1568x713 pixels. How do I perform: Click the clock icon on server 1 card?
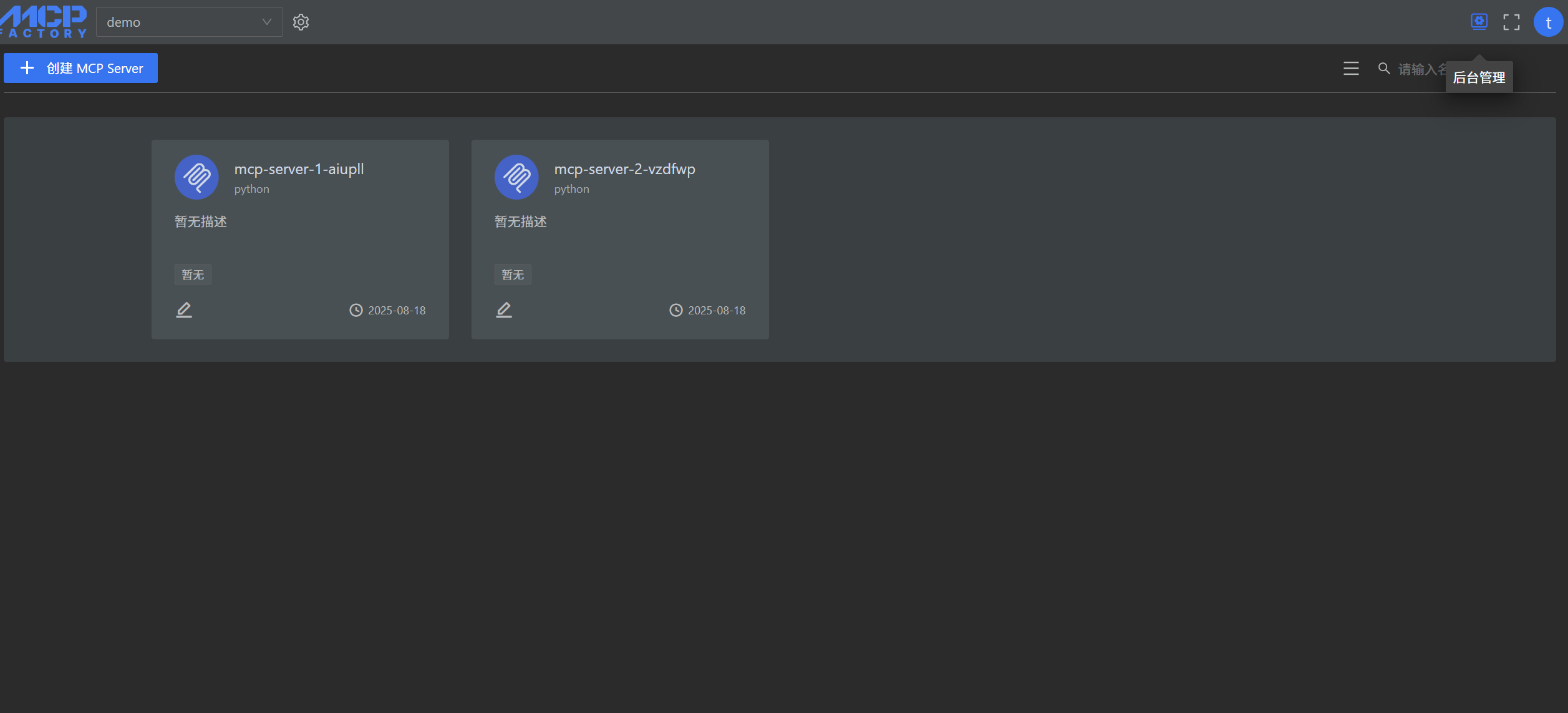click(x=356, y=311)
